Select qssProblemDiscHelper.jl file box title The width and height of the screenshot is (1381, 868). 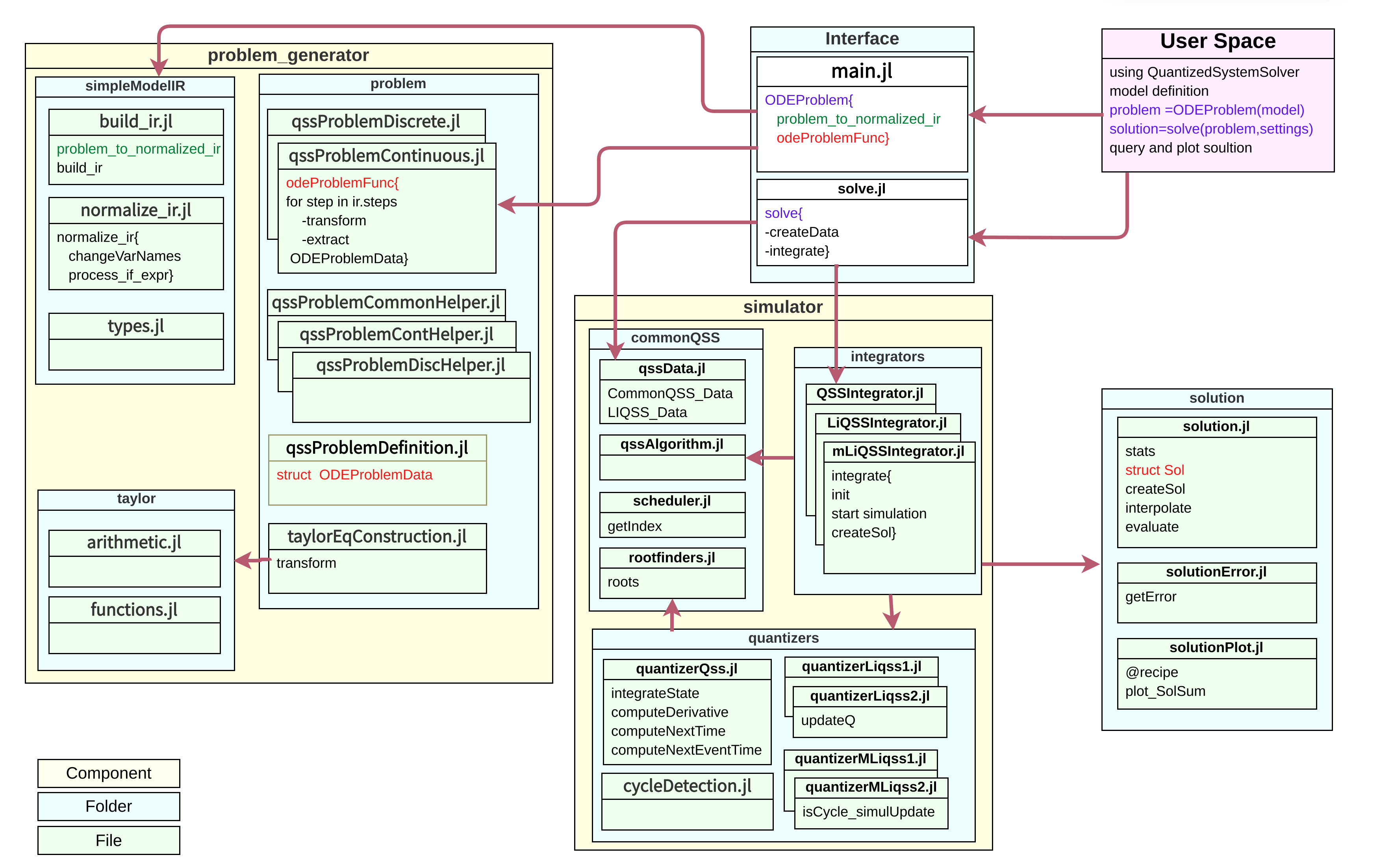pyautogui.click(x=411, y=365)
